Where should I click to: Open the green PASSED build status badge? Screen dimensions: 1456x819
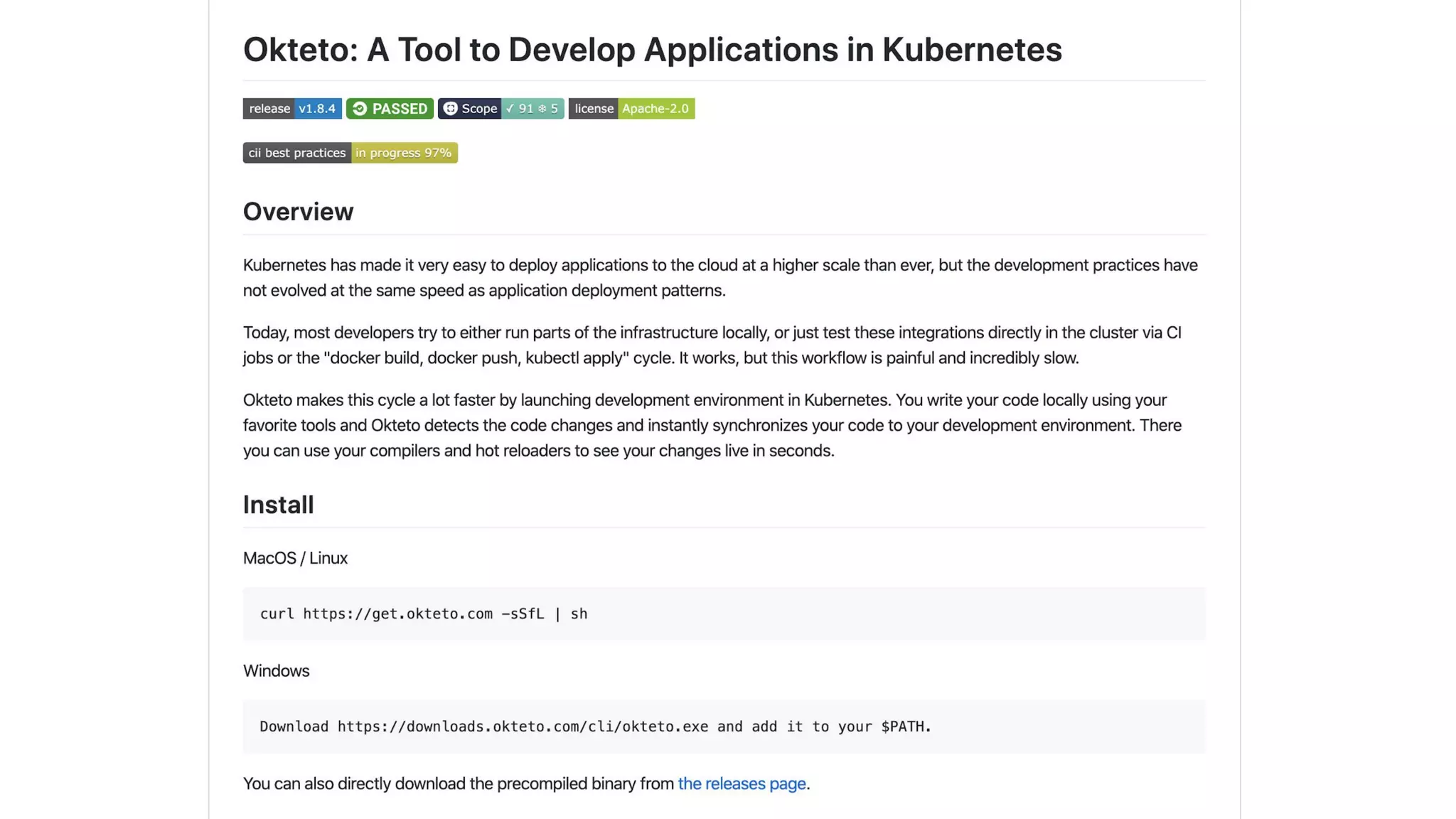tap(390, 108)
